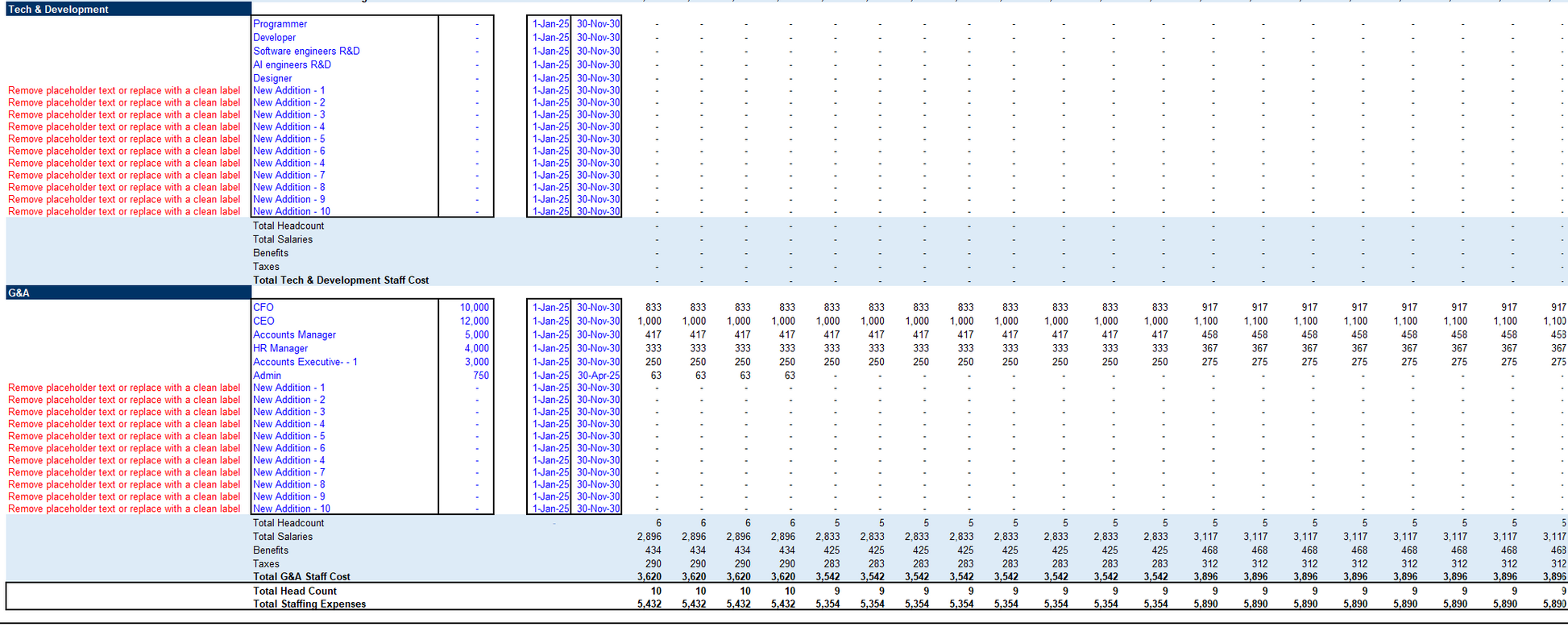Click the CEO salary cell showing 12,000

(x=474, y=322)
